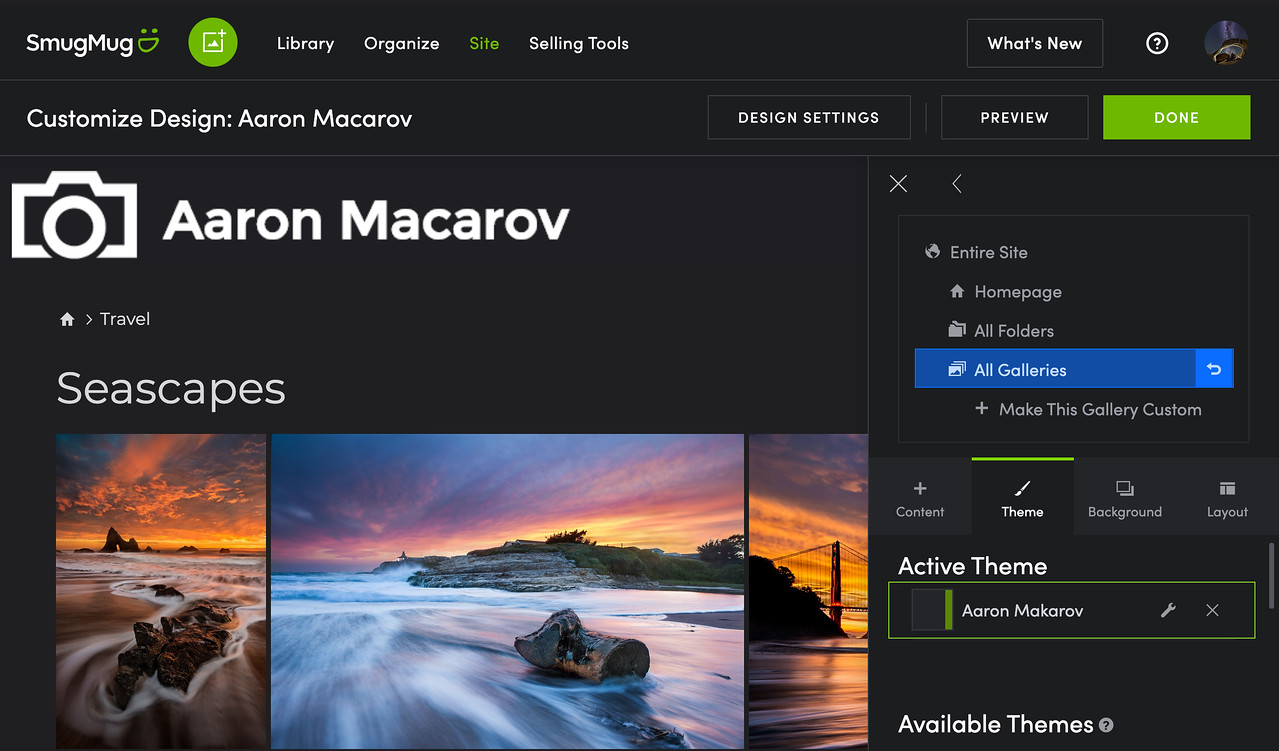
Task: Click the Aaron Makarov theme color swatch
Action: [932, 610]
